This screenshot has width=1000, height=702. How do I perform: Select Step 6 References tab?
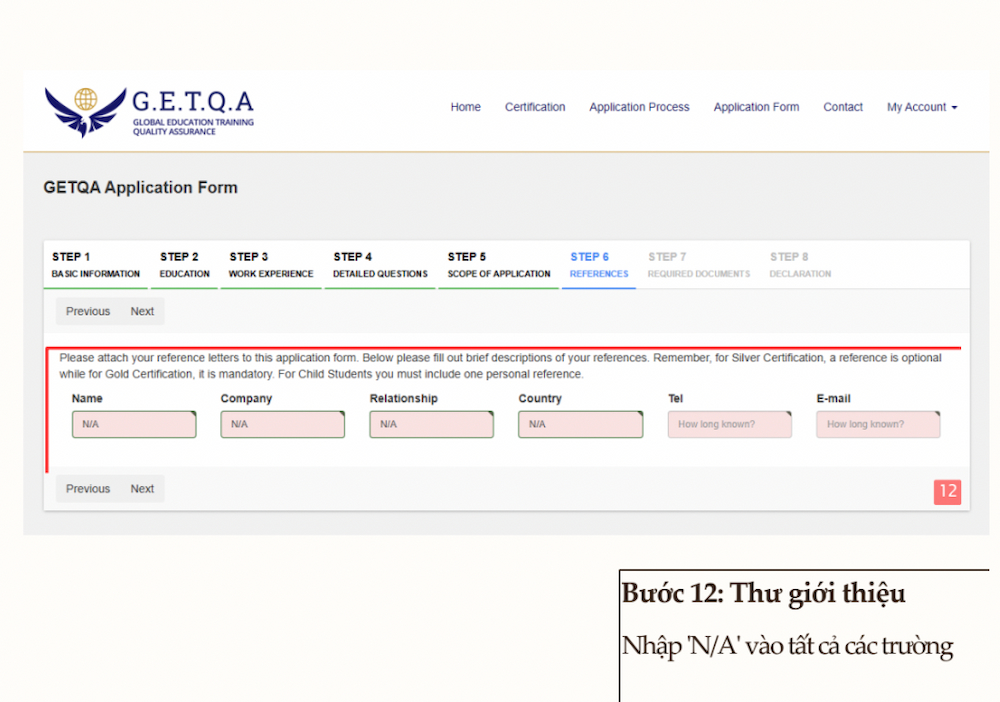point(599,265)
